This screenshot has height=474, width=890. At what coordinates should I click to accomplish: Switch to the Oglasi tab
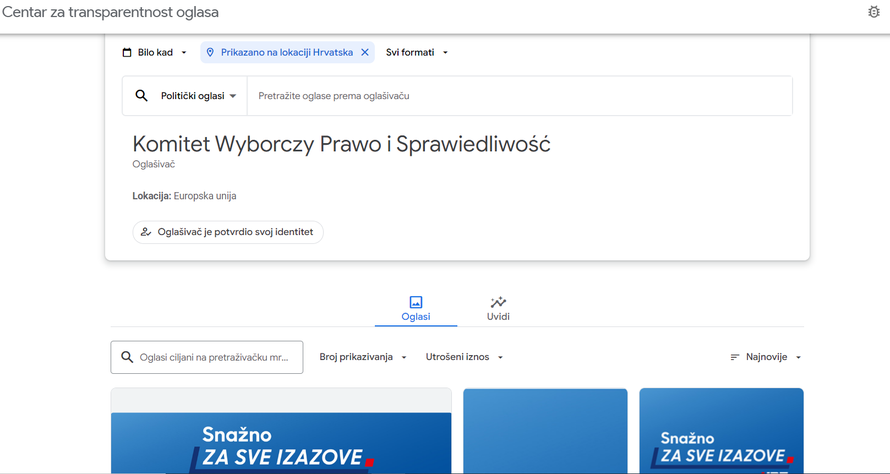(416, 309)
